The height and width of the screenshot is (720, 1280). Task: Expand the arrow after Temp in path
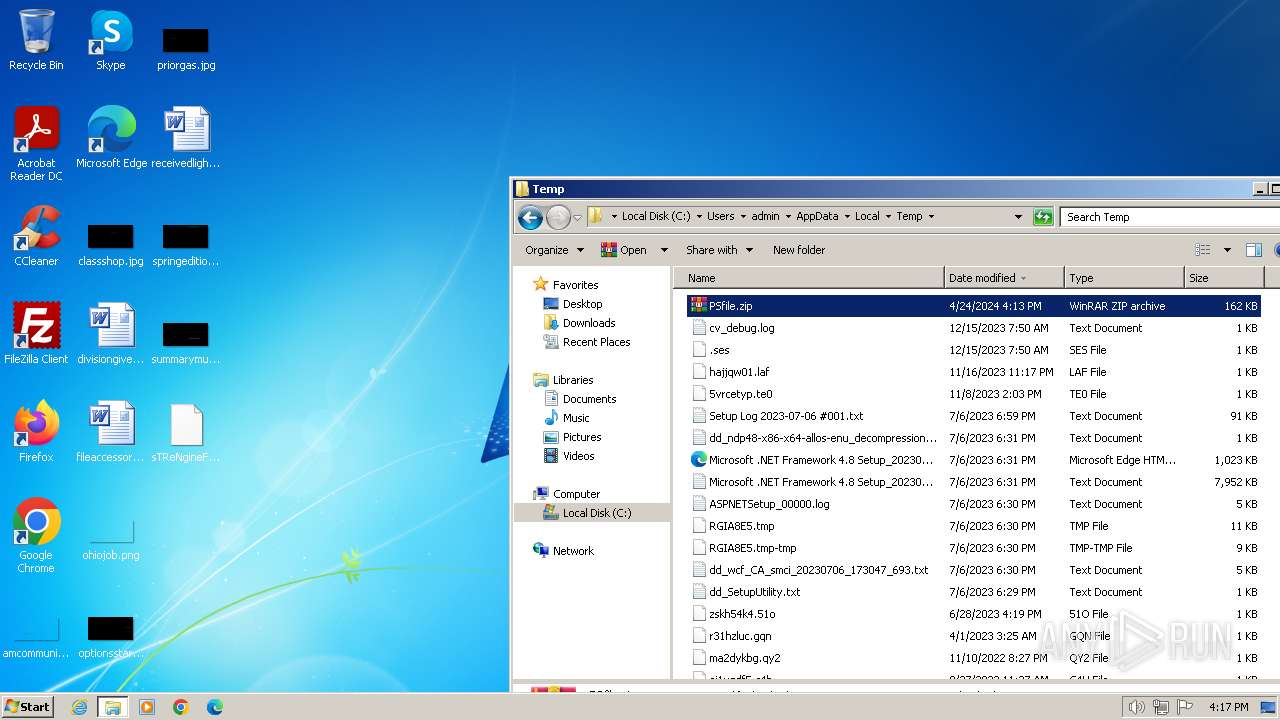pyautogui.click(x=931, y=216)
